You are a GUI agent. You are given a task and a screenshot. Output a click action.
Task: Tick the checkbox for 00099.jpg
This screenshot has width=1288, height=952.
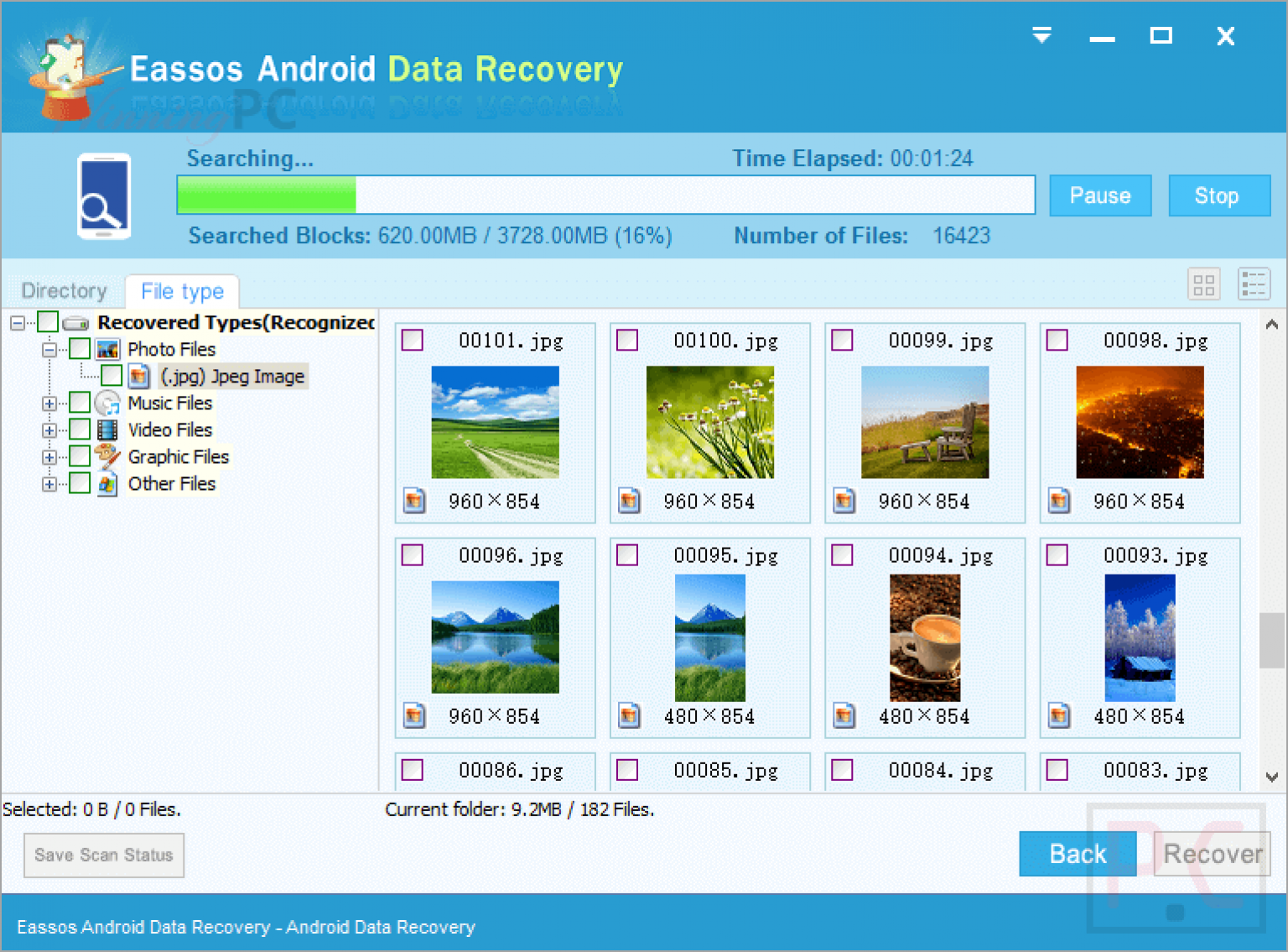tap(842, 340)
